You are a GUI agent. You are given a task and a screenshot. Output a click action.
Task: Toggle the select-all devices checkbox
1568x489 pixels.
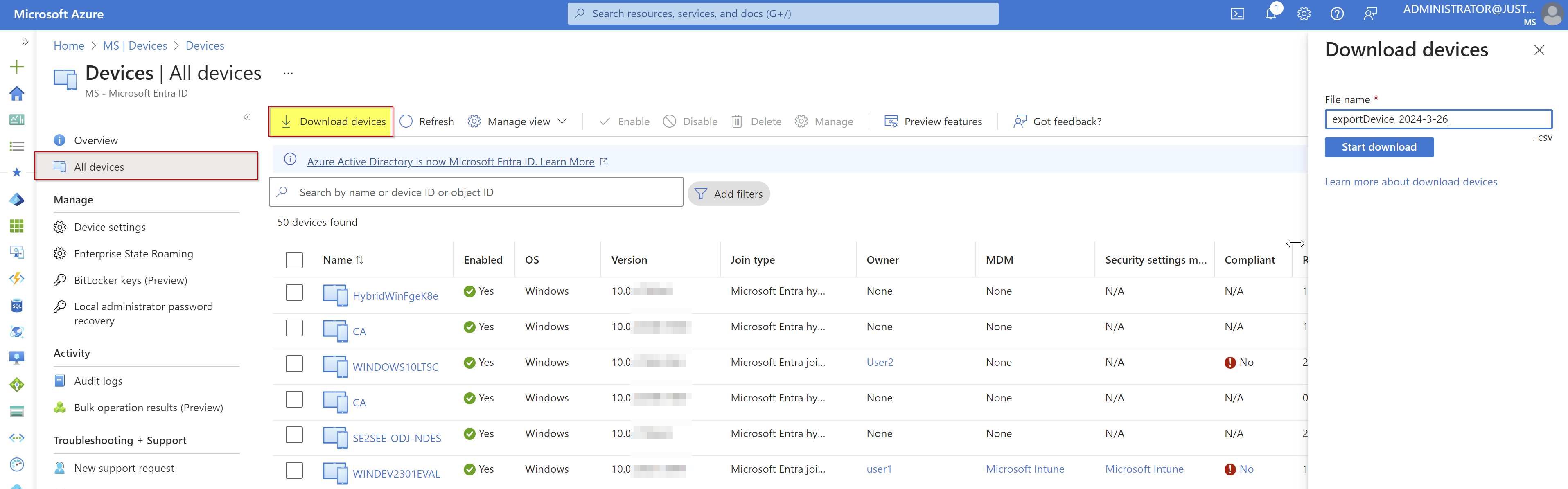click(294, 260)
